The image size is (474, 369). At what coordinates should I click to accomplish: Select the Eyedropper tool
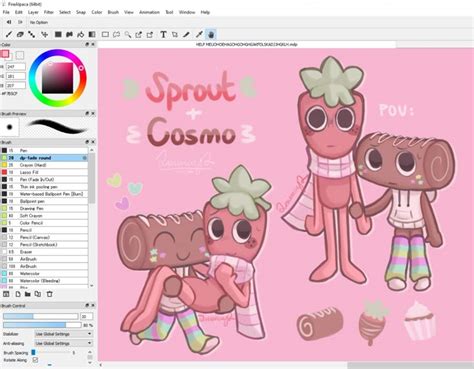click(x=199, y=34)
